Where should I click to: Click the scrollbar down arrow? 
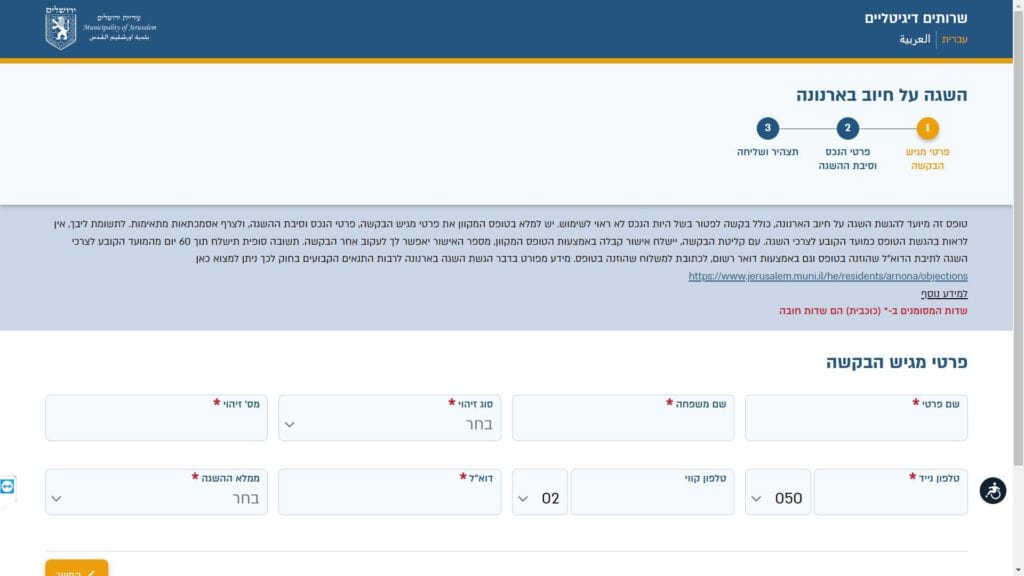[1018, 570]
